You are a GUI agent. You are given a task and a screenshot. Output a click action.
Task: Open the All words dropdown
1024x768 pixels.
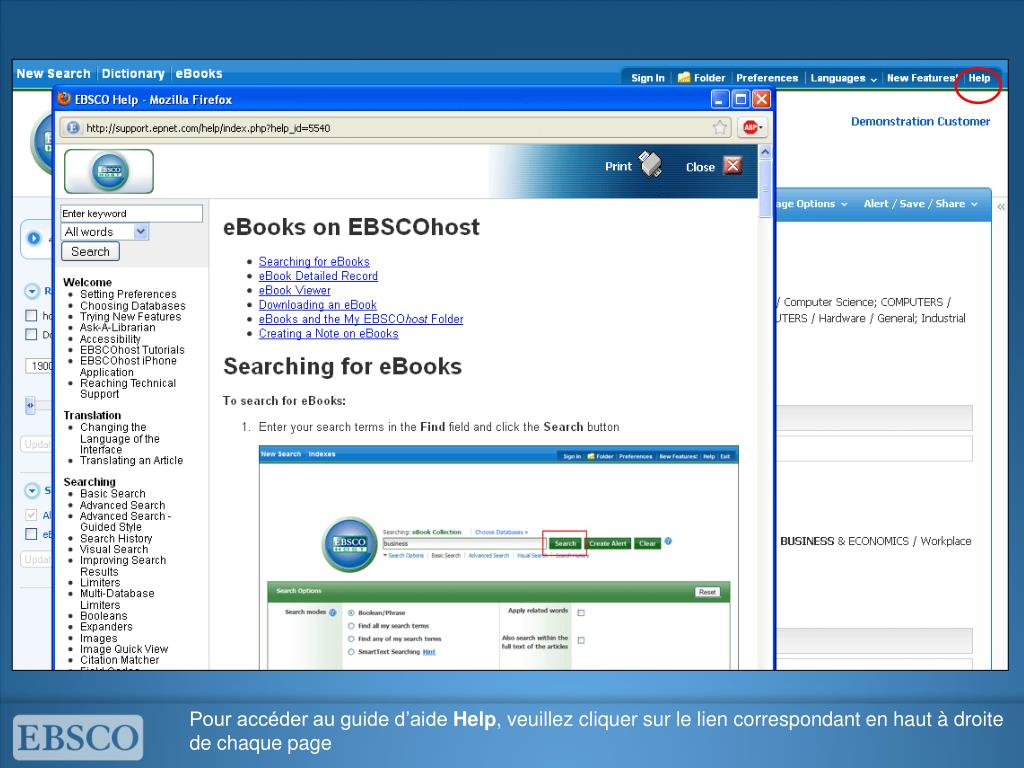coord(105,232)
